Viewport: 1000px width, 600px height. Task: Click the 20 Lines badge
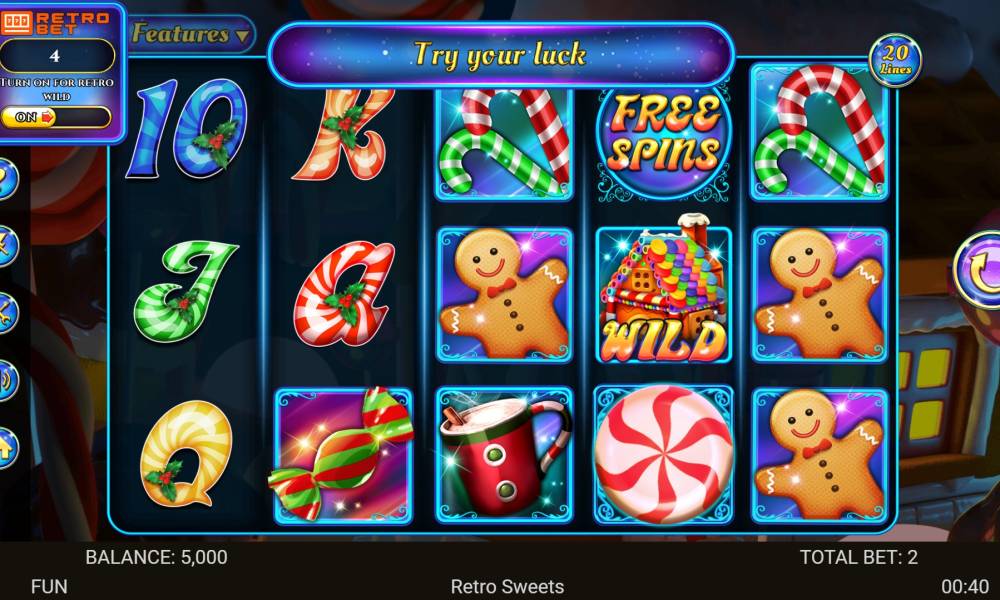[895, 60]
